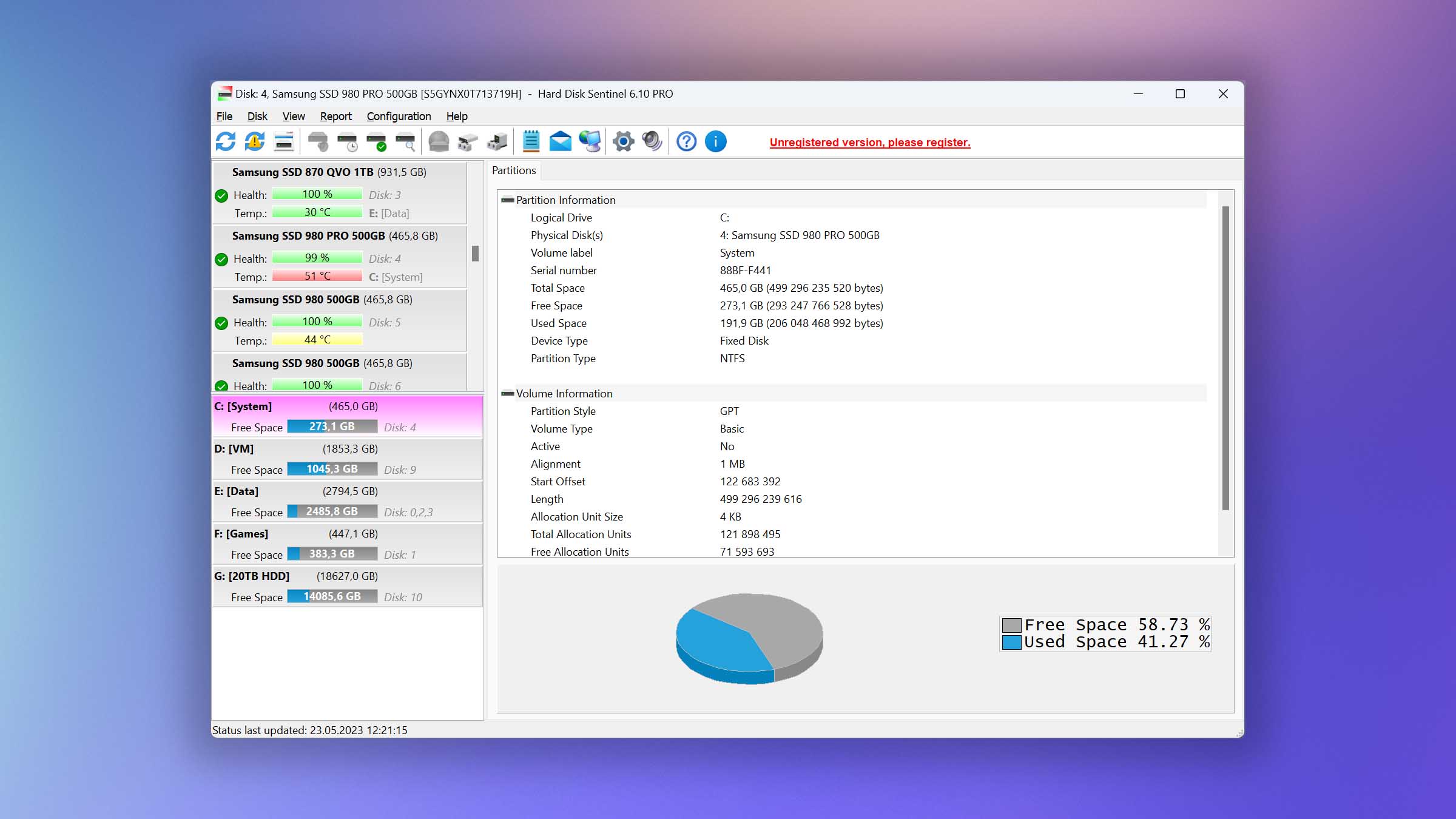
Task: Click the 1045,3 GB free space bar
Action: pyautogui.click(x=332, y=469)
